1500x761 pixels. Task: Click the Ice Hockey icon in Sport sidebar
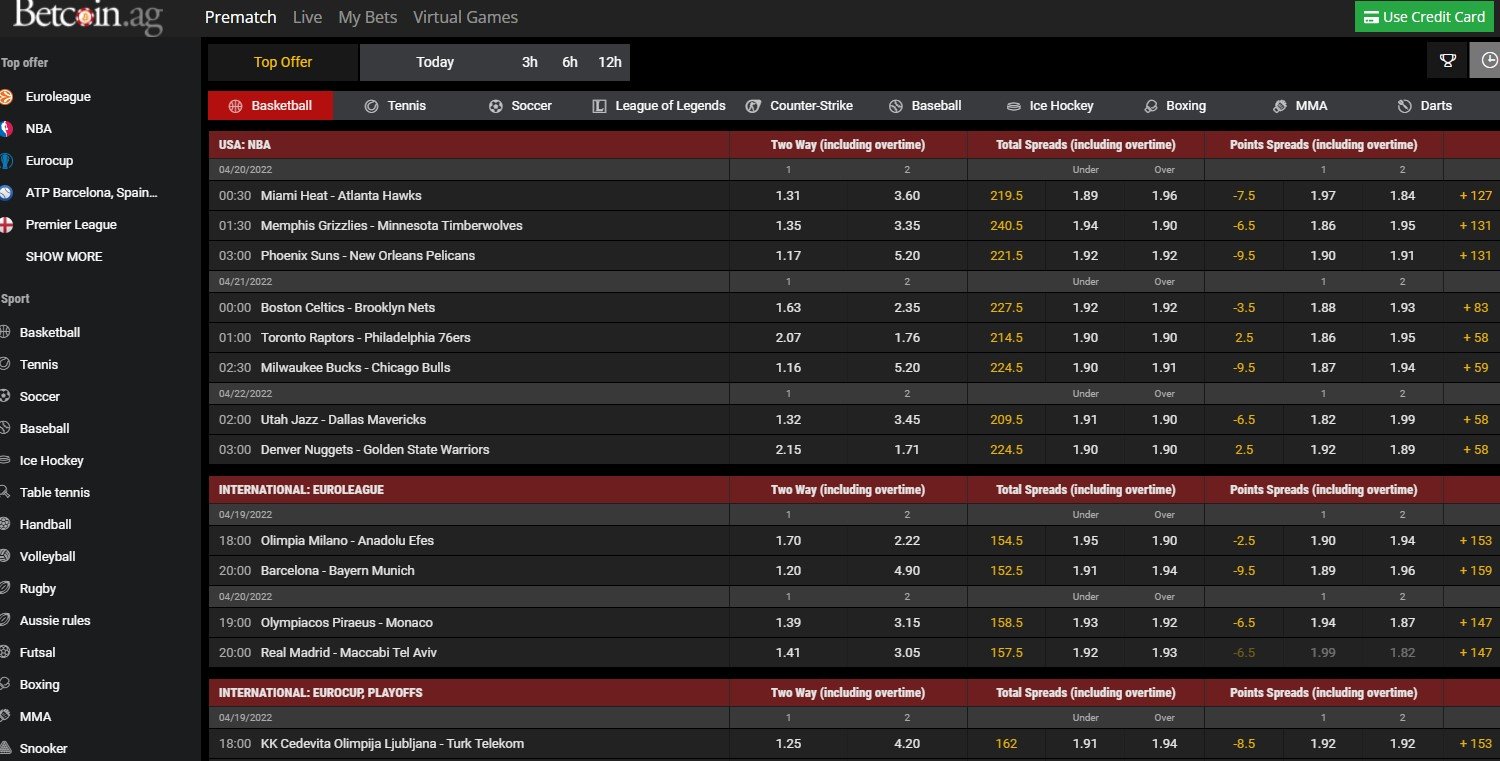pyautogui.click(x=5, y=461)
